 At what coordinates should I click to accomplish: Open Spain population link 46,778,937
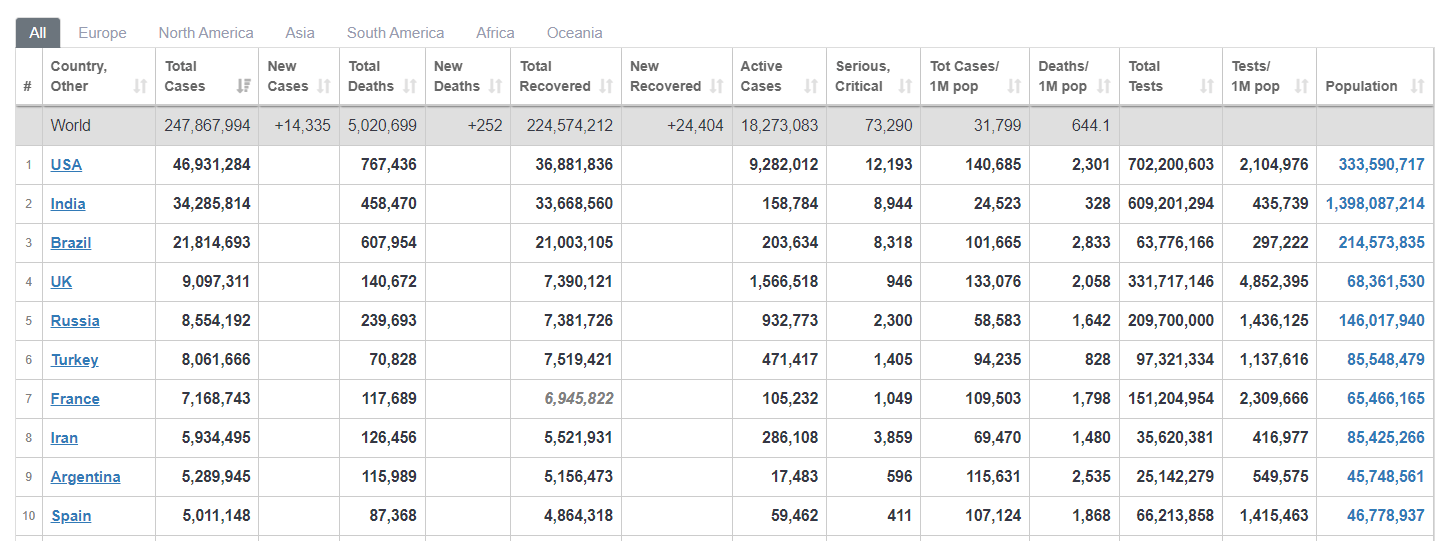click(1386, 516)
